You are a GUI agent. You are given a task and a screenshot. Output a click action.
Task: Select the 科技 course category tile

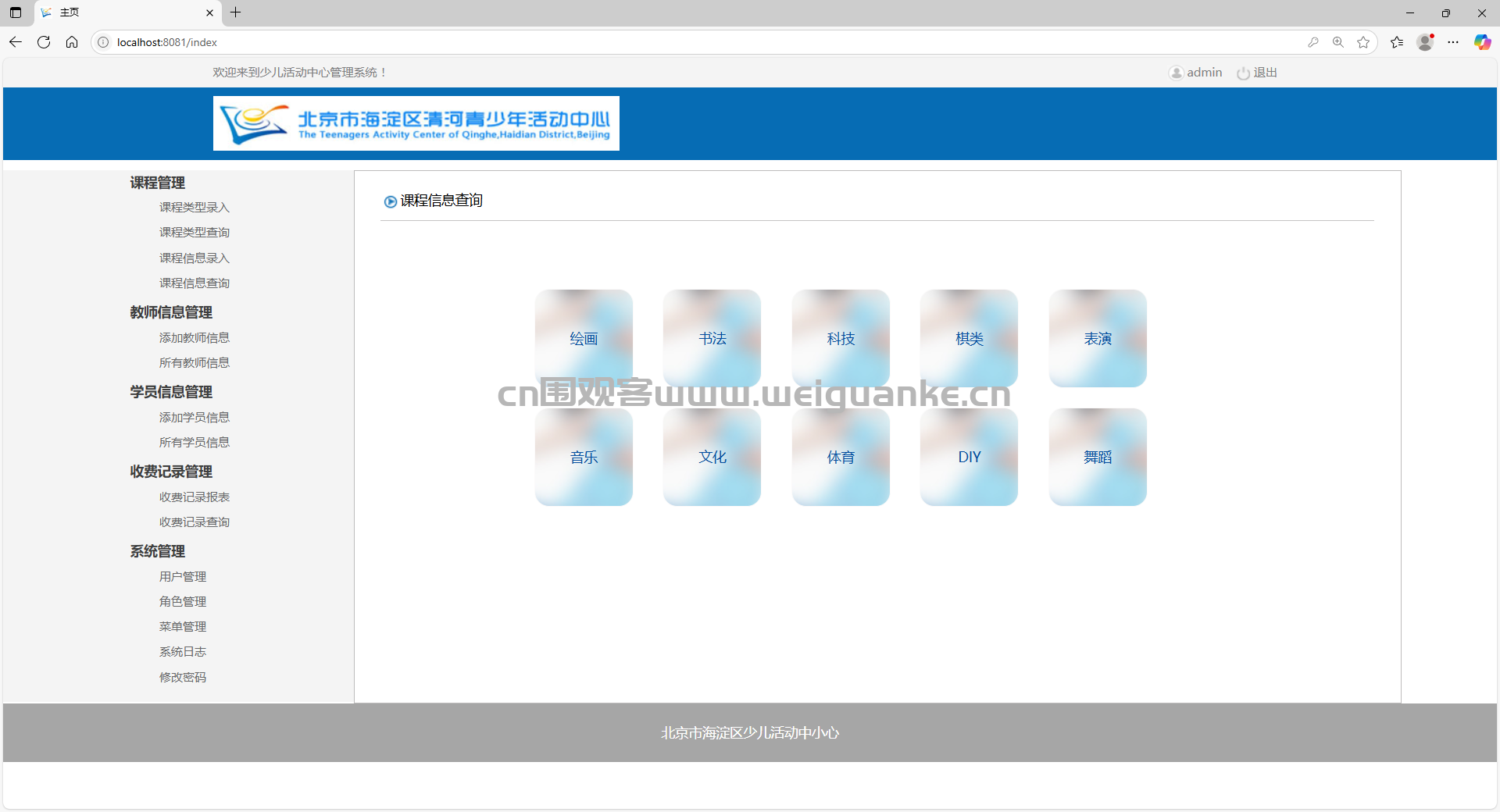tap(841, 338)
